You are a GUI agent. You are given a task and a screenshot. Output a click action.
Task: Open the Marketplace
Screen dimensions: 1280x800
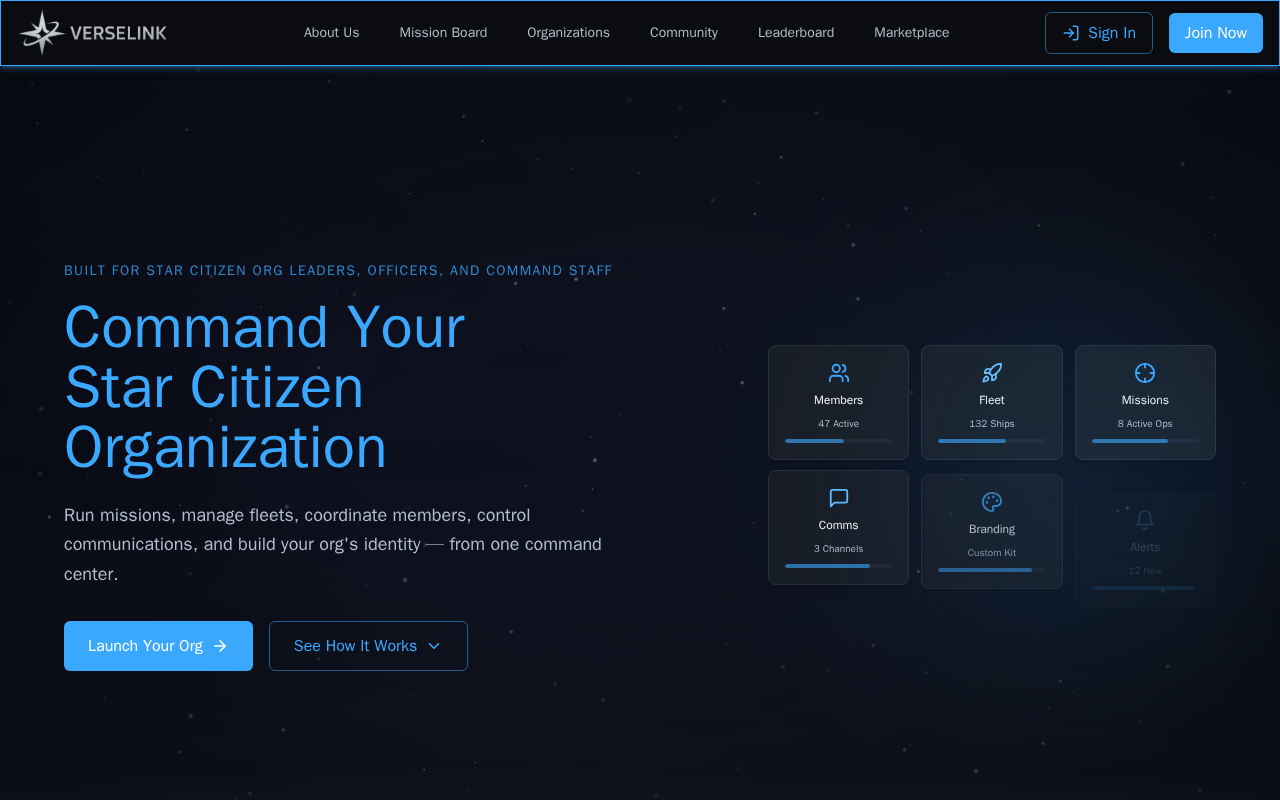(912, 33)
